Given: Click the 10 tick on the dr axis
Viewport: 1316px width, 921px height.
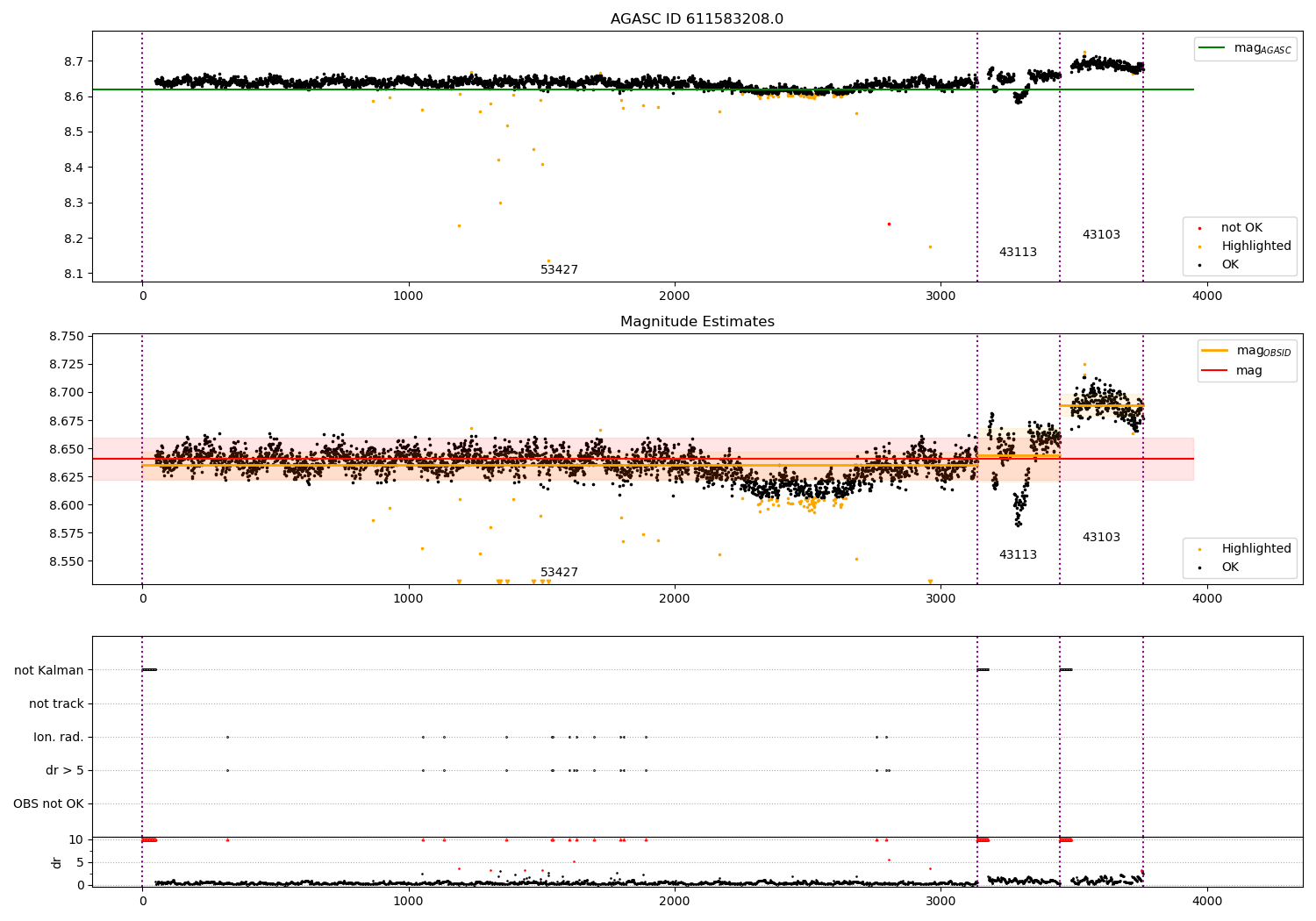Looking at the screenshot, I should pos(76,840).
